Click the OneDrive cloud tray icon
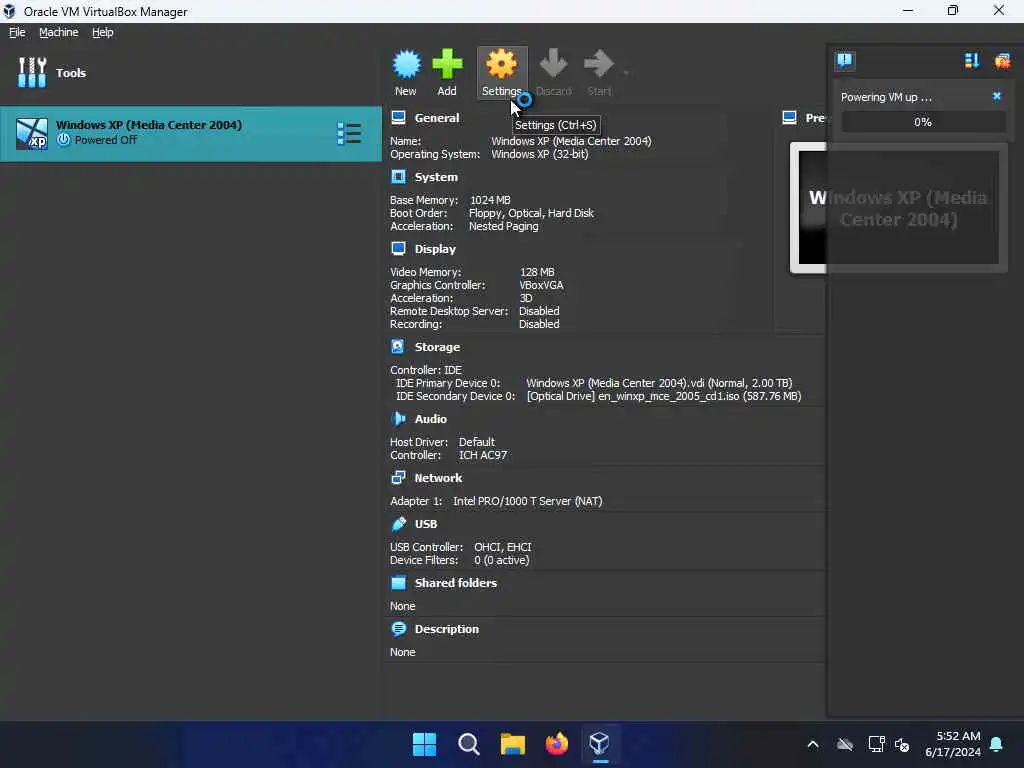Viewport: 1024px width, 768px height. click(x=845, y=744)
